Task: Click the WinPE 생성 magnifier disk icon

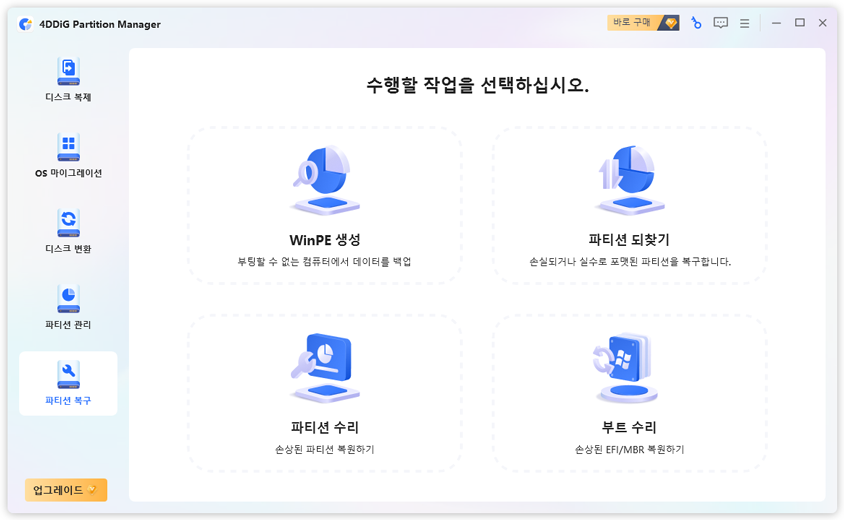Action: [325, 180]
